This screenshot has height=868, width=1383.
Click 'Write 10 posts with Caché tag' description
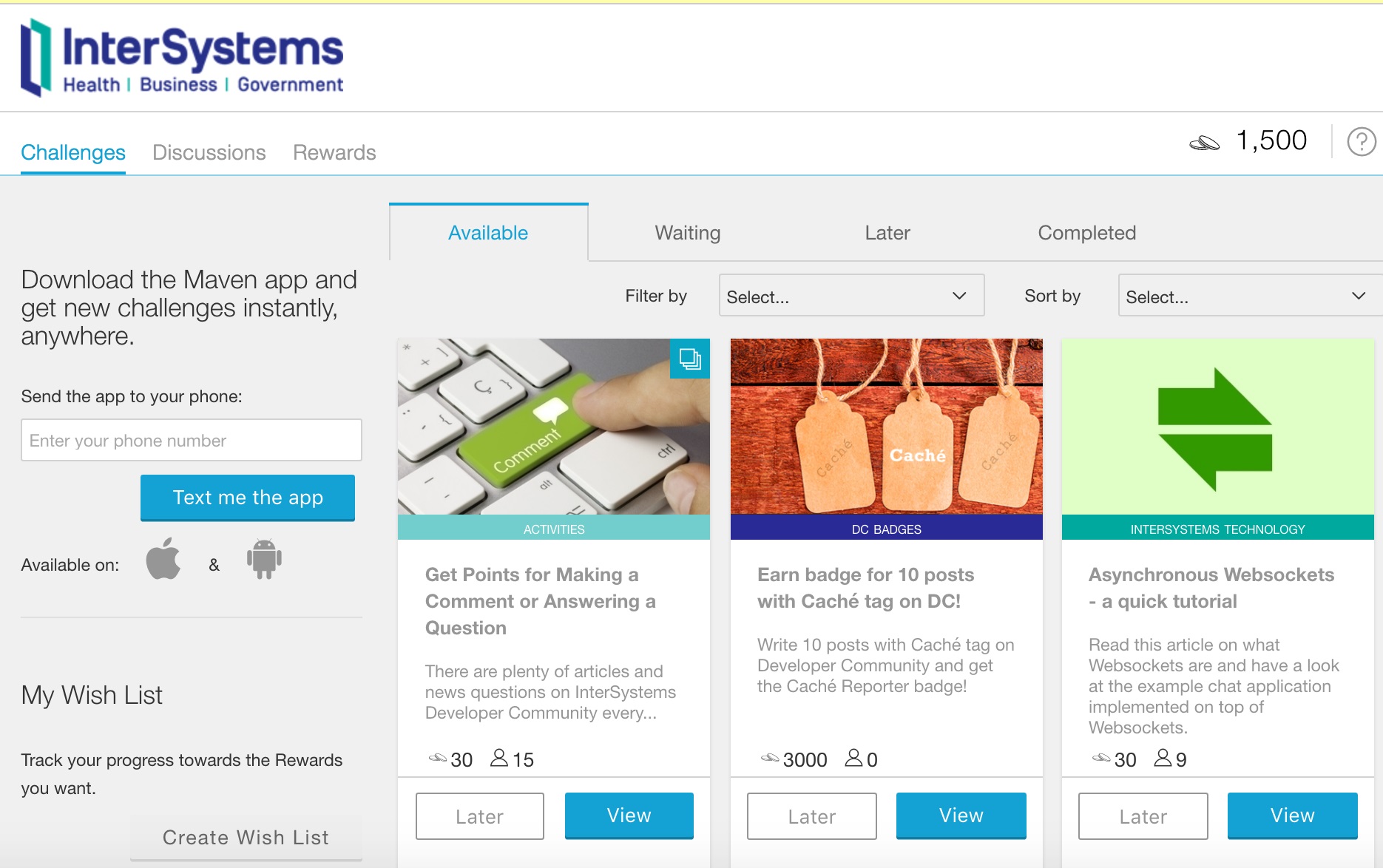[x=886, y=665]
